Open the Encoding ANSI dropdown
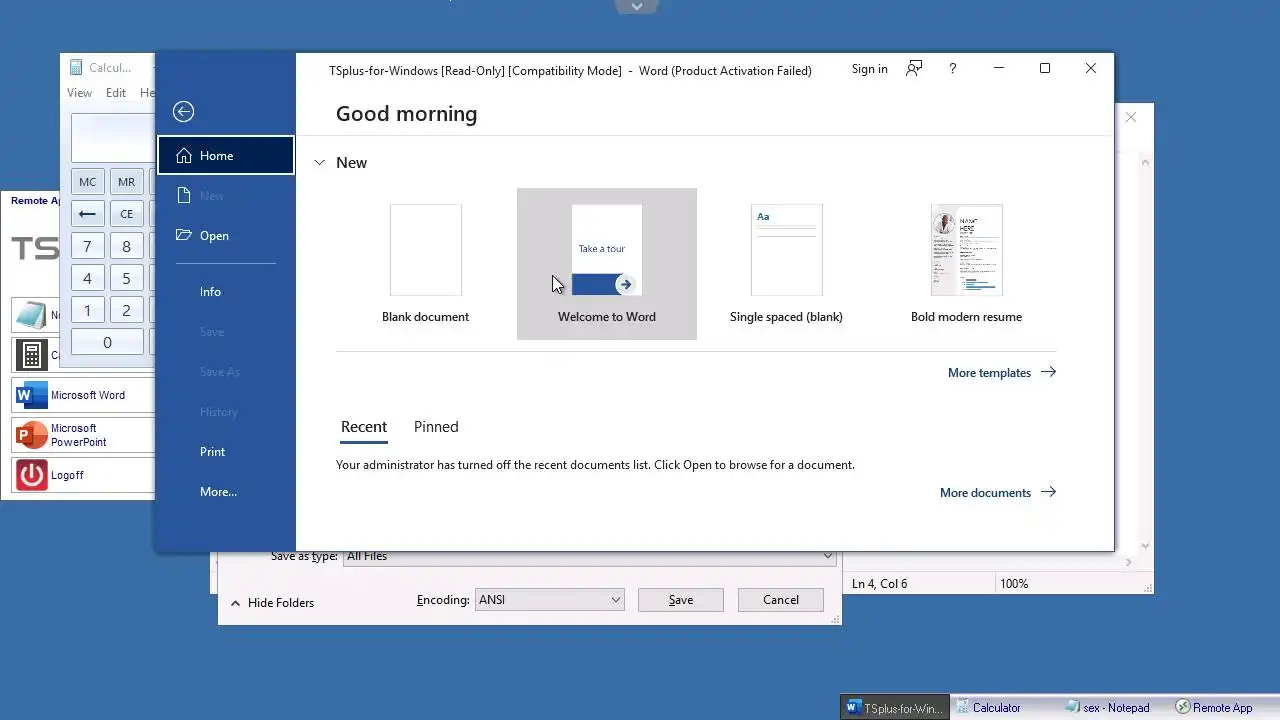The image size is (1280, 720). pyautogui.click(x=549, y=600)
